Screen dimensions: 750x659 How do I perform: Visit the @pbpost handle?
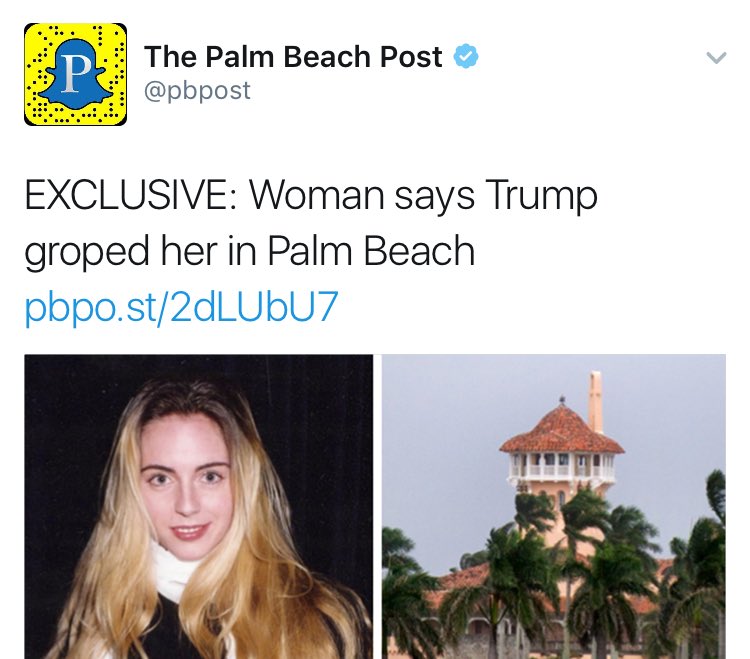[197, 90]
